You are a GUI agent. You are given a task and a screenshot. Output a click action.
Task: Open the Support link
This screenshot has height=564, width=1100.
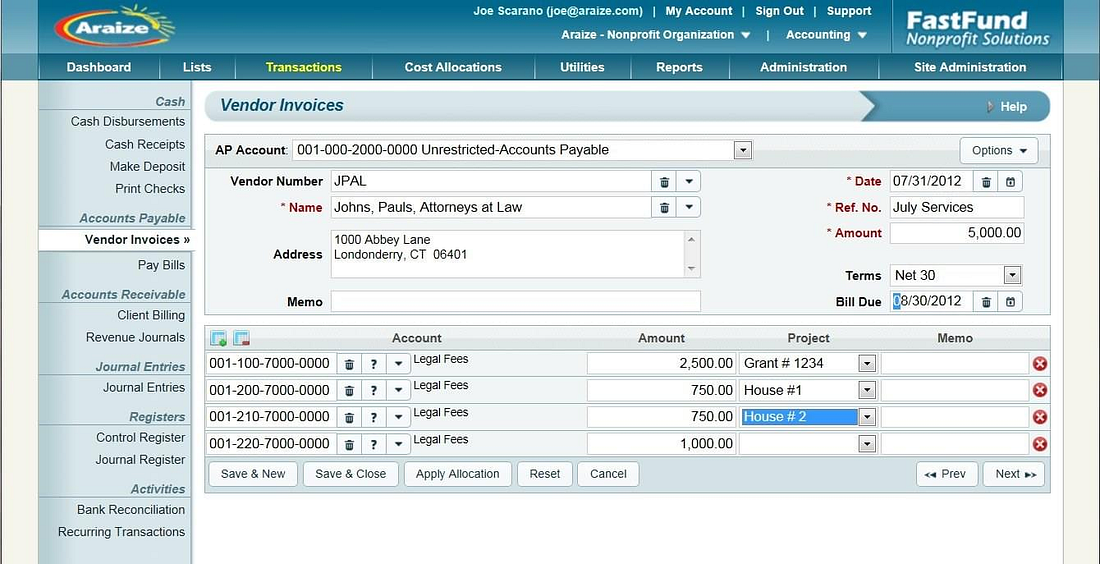click(x=849, y=11)
